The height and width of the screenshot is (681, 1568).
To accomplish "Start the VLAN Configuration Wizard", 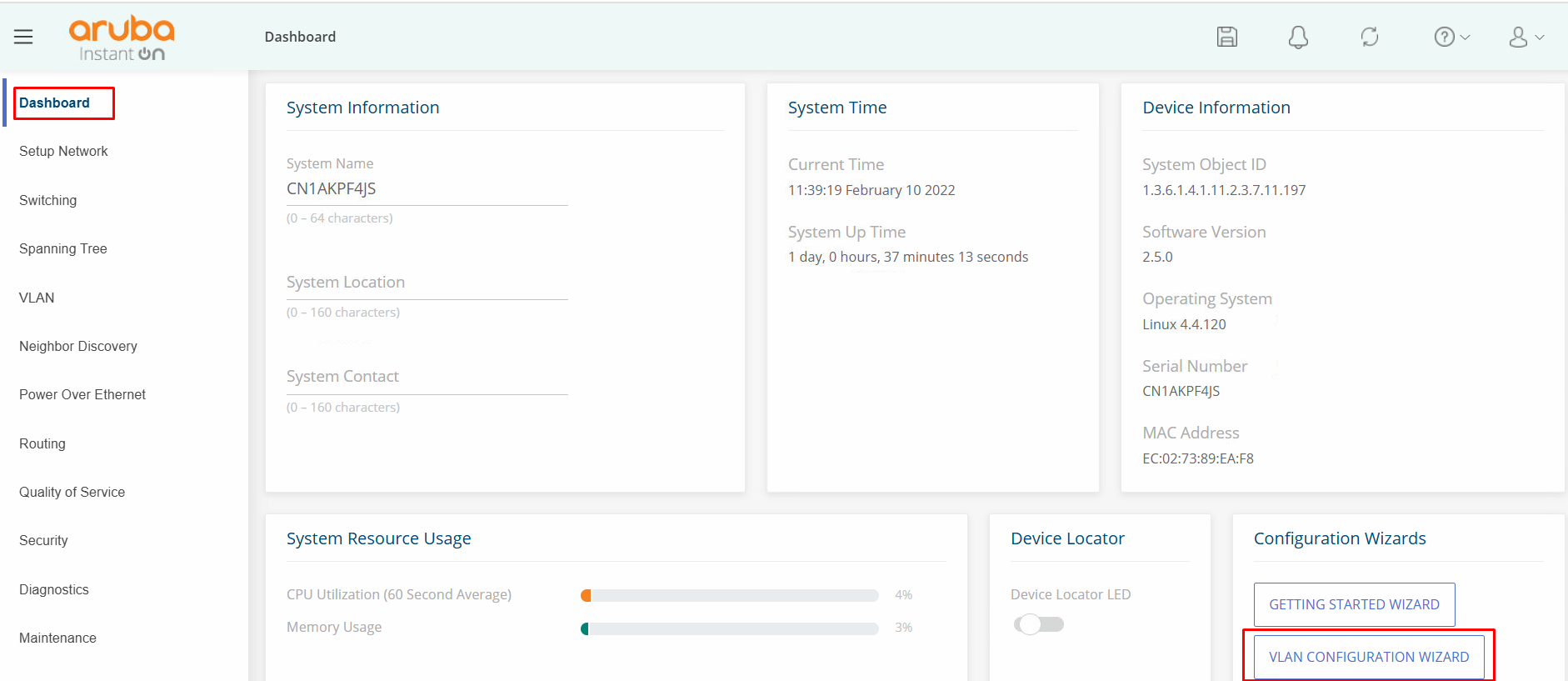I will coord(1368,657).
